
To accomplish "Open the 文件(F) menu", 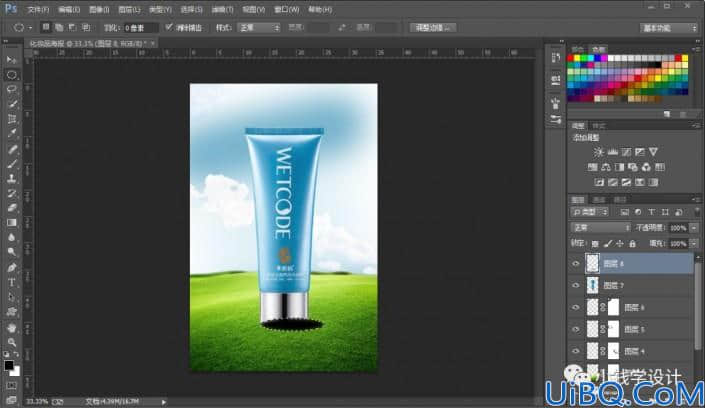I will coord(38,9).
